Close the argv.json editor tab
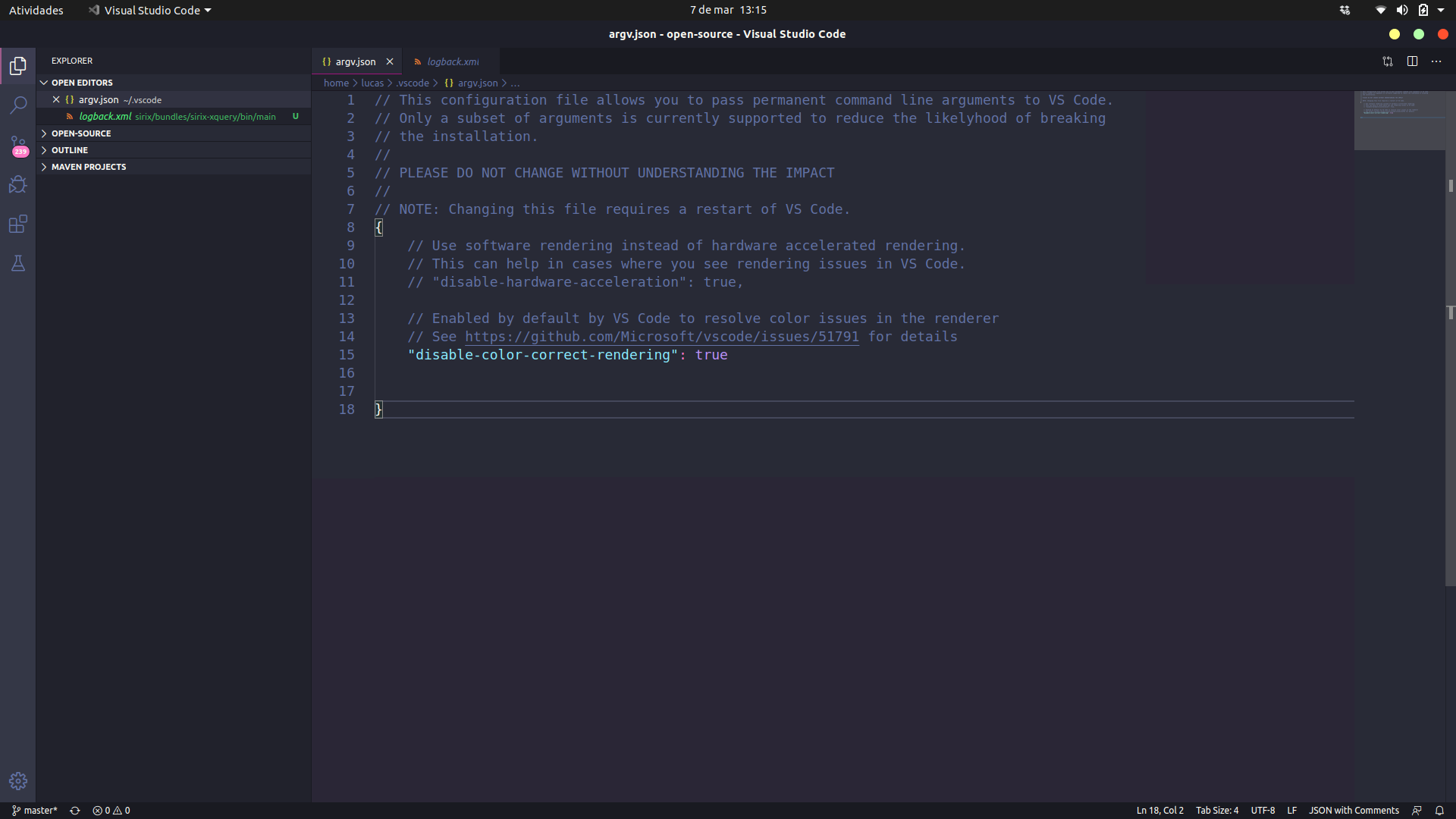The height and width of the screenshot is (819, 1456). pos(390,61)
